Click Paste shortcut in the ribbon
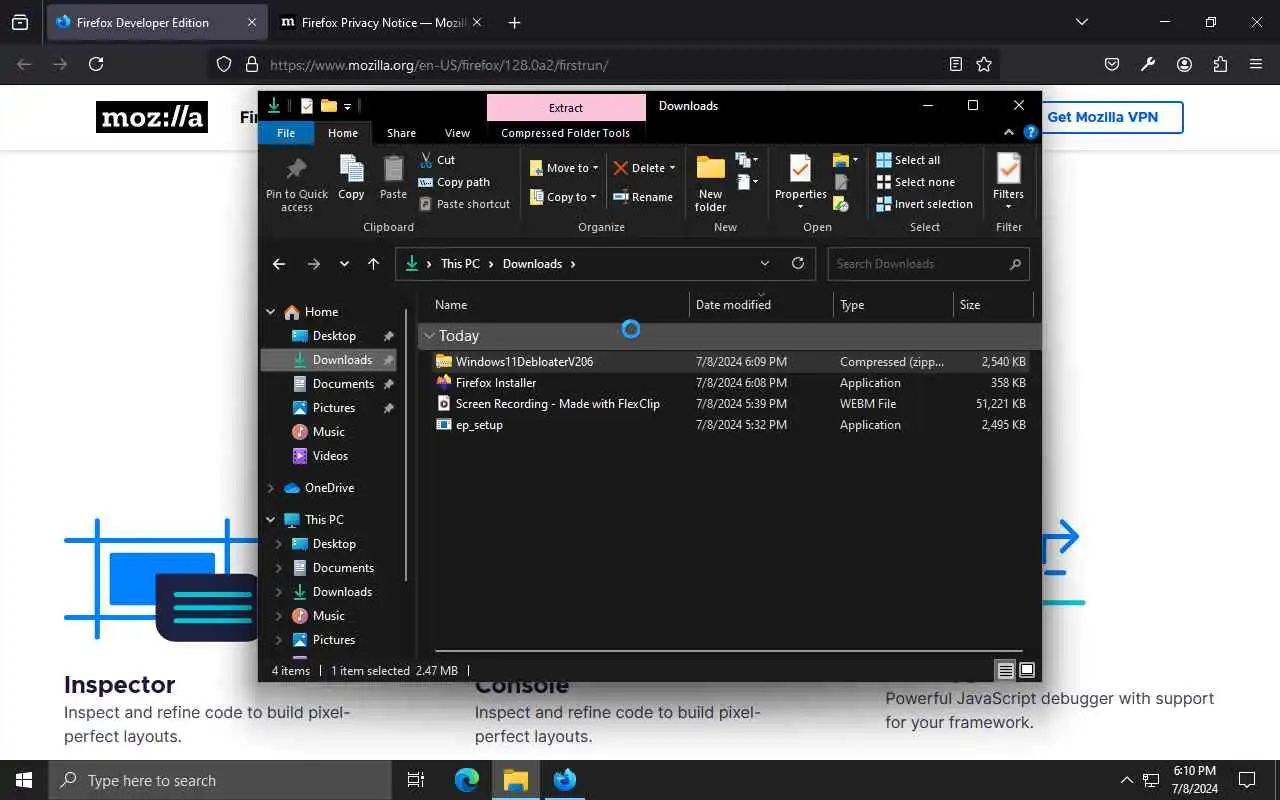The height and width of the screenshot is (800, 1280). pos(465,204)
